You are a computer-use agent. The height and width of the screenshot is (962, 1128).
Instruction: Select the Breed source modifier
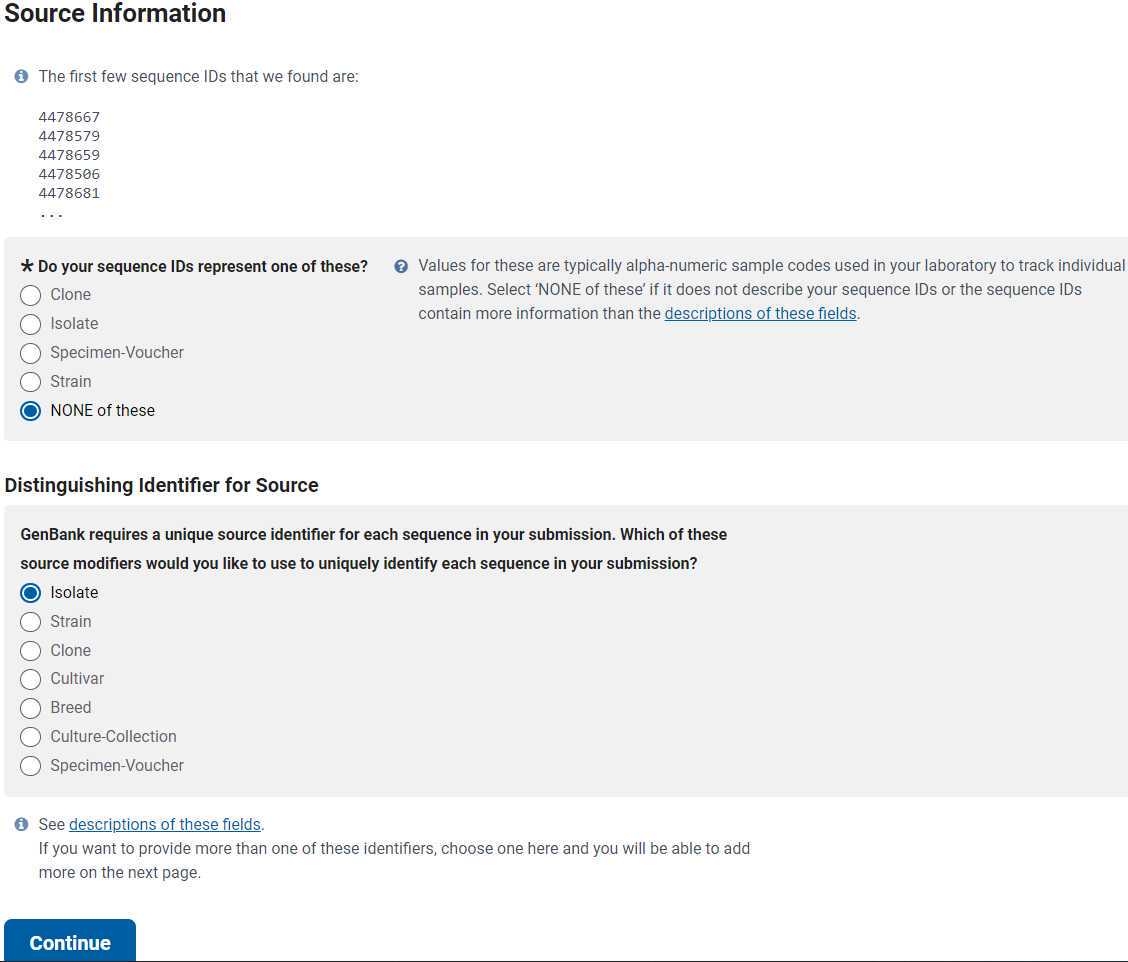tap(30, 708)
